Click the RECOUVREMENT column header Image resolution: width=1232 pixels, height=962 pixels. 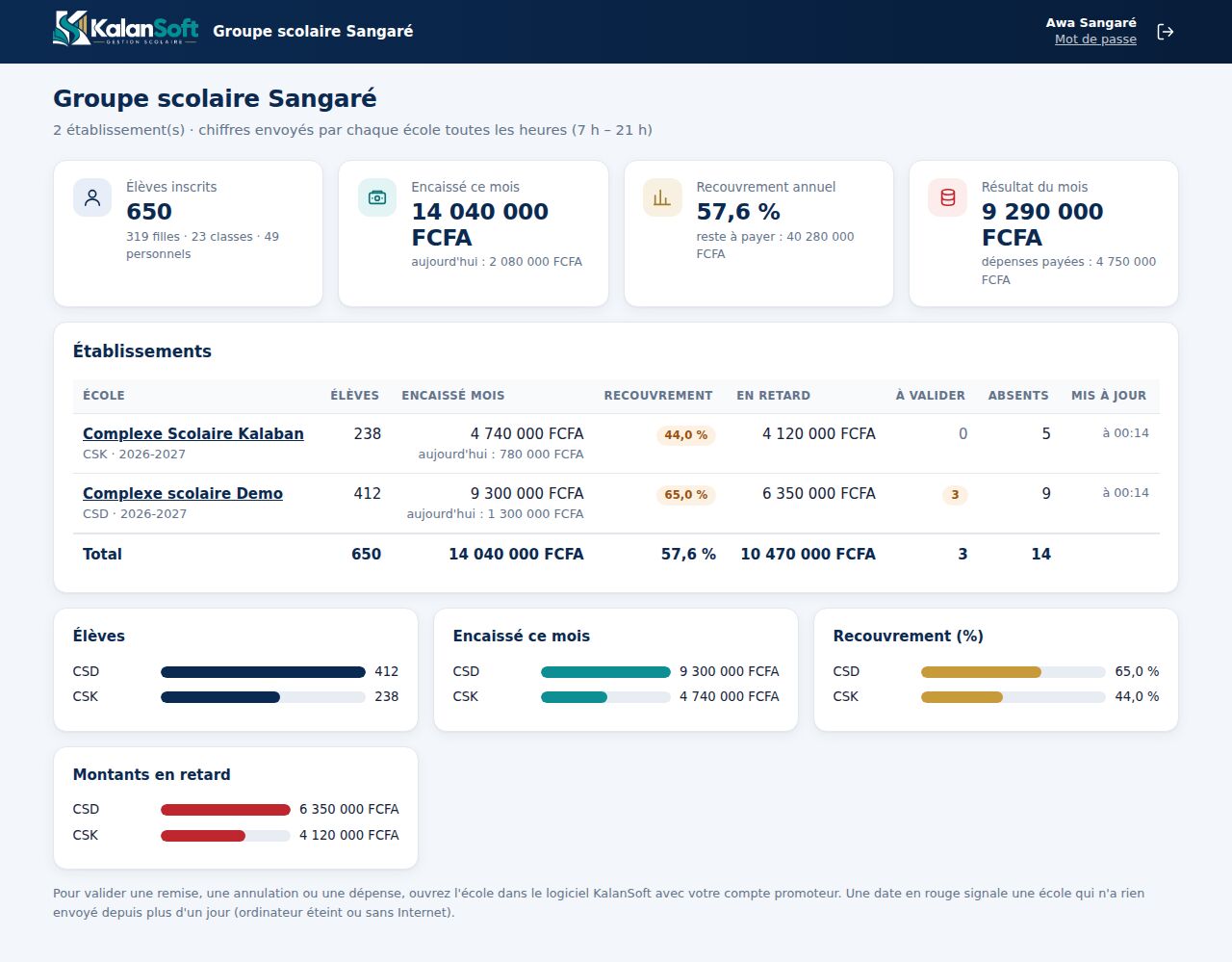pos(658,396)
